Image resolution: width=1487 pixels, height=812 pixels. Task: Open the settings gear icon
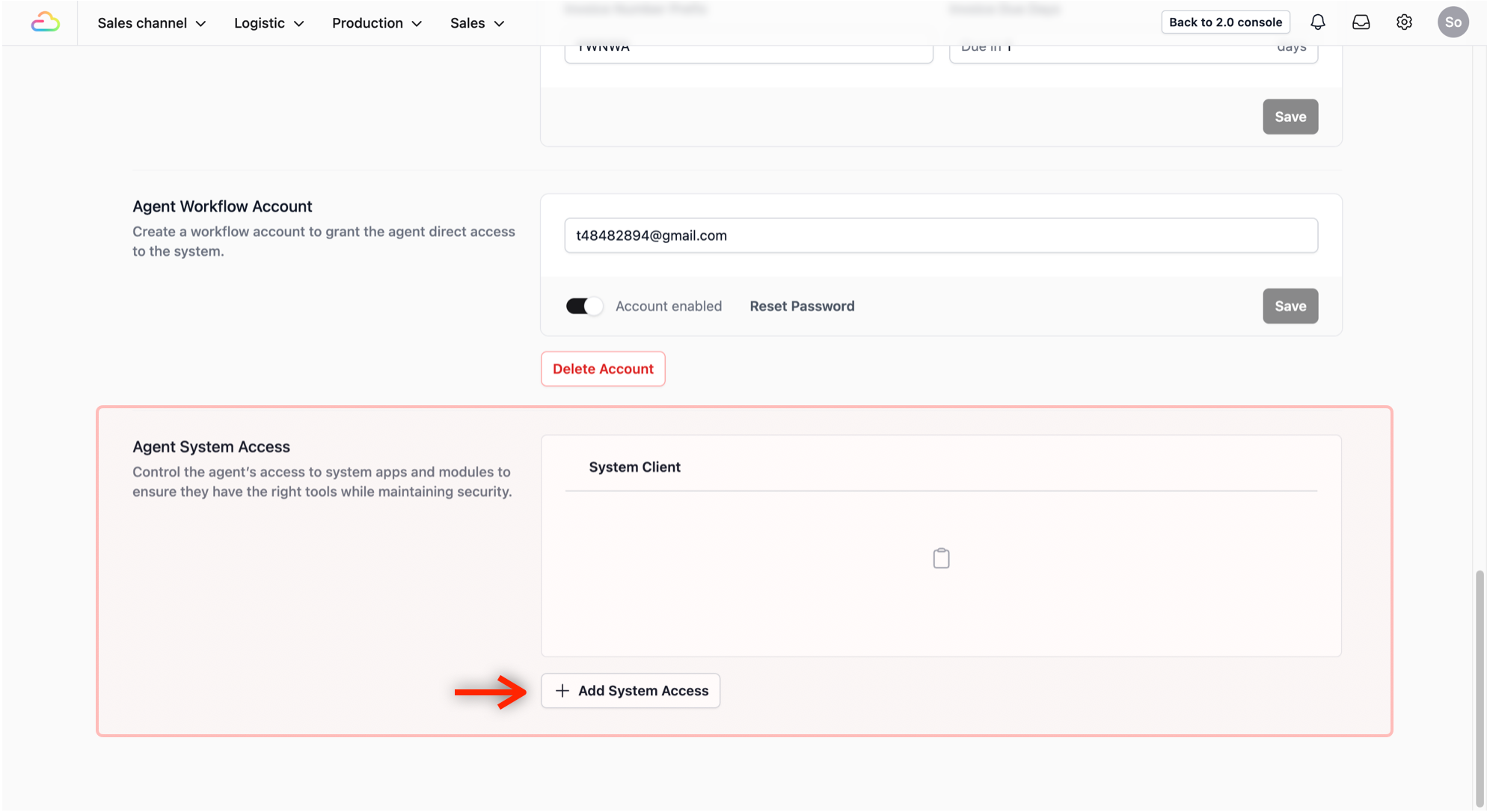pos(1404,22)
